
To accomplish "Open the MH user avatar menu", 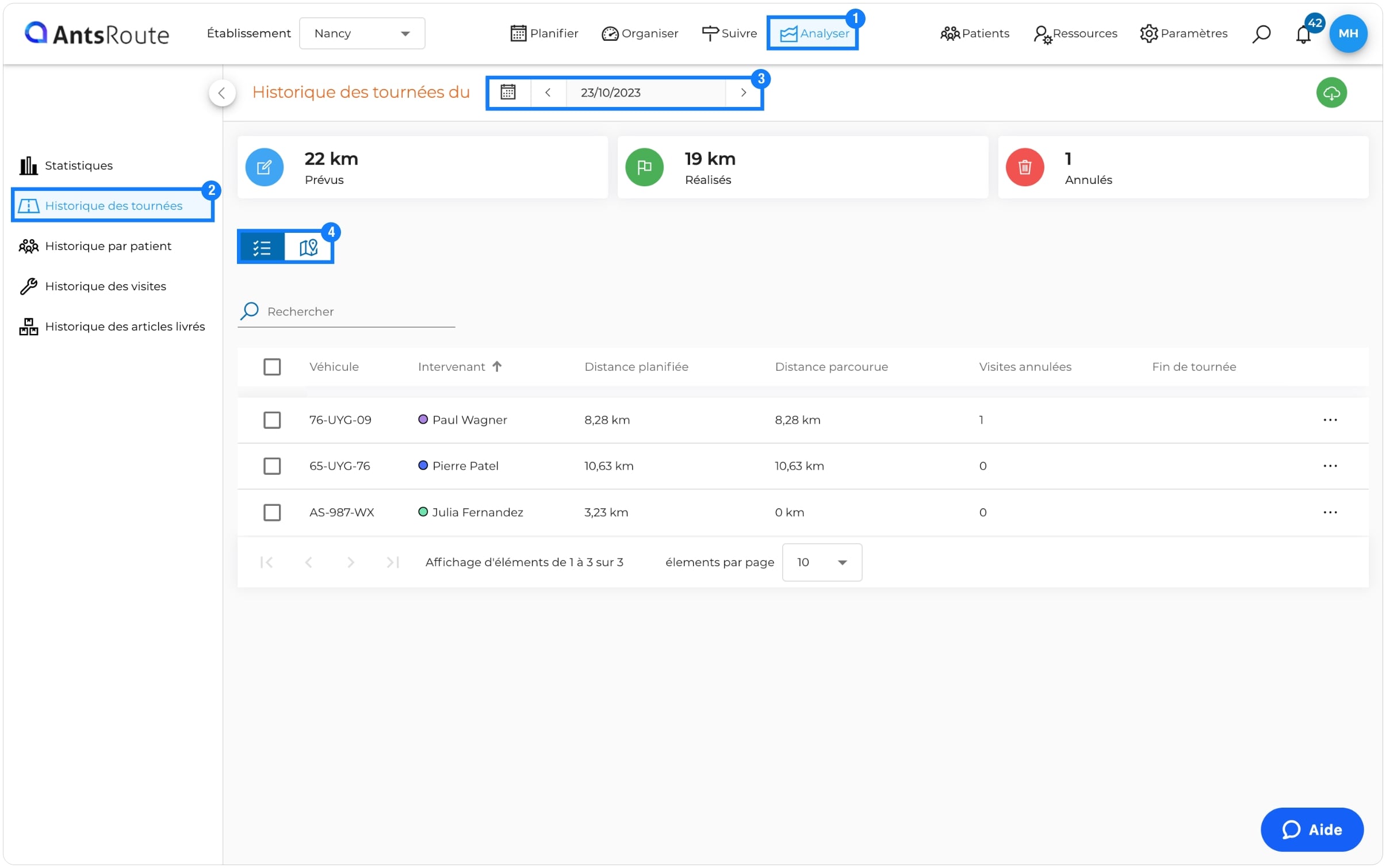I will click(1348, 33).
